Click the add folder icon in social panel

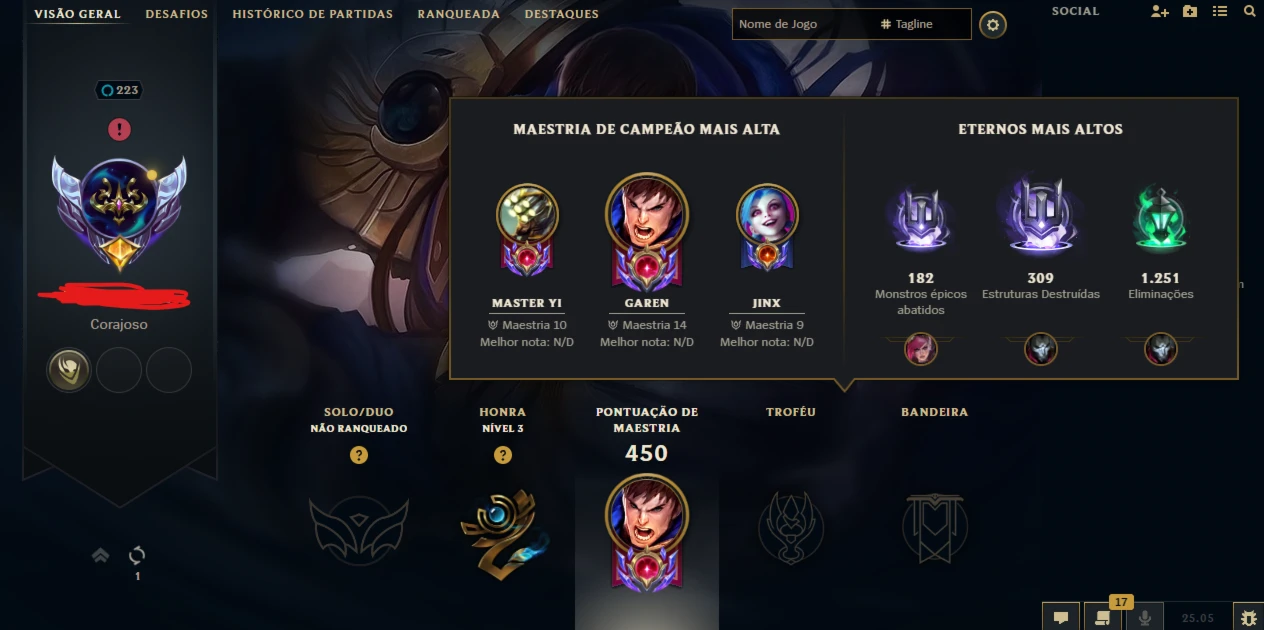1189,12
